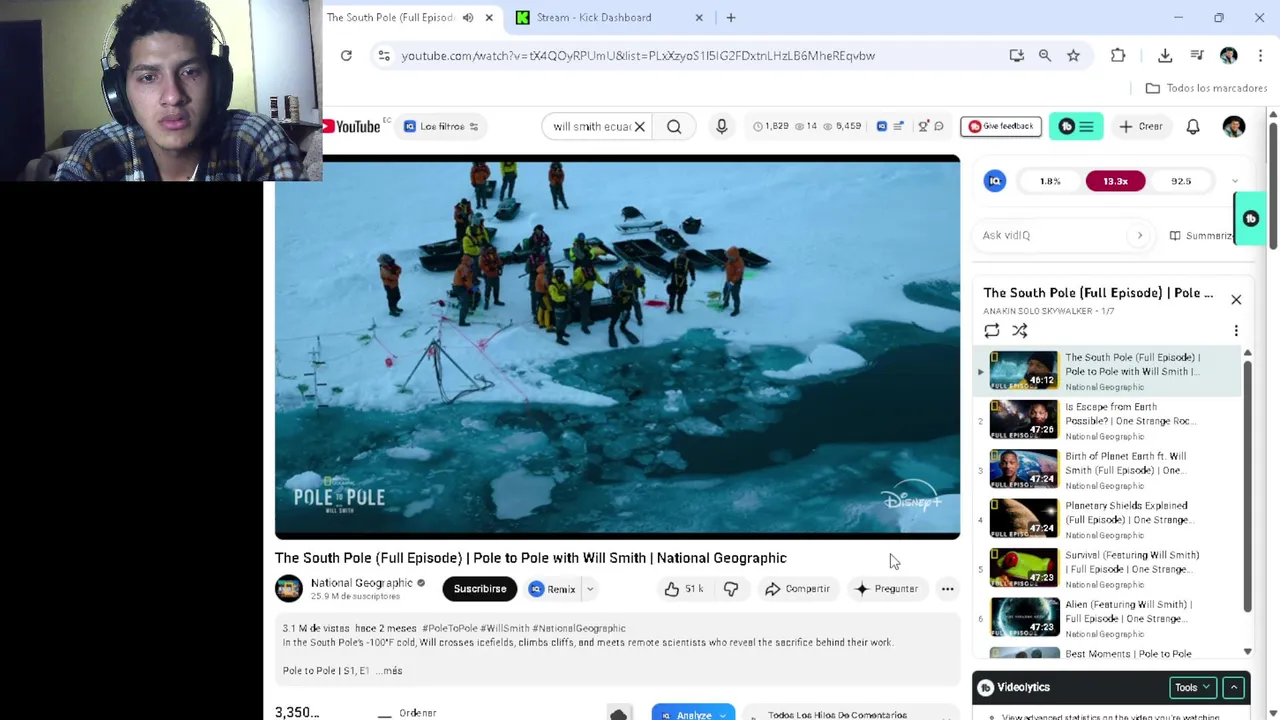Screen dimensions: 1280x720
Task: Play Is Escape from Earth Possible? video
Action: tap(1110, 421)
